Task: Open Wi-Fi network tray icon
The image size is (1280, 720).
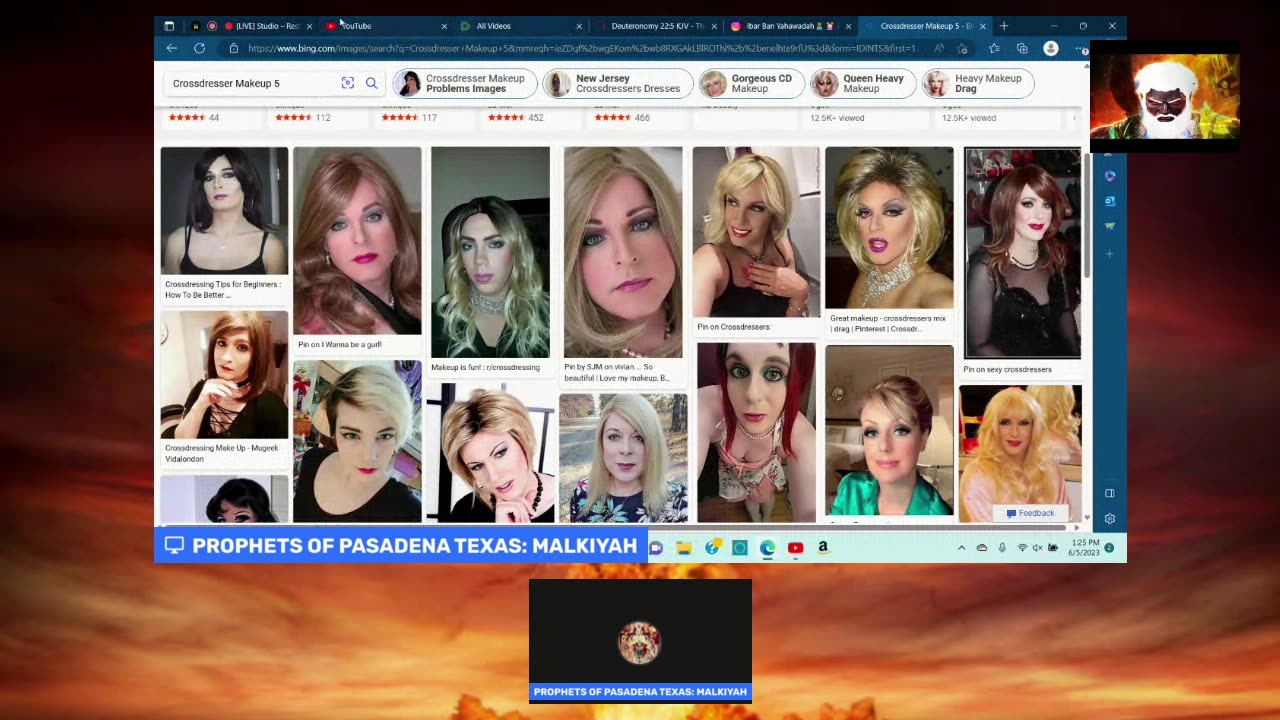Action: (x=1022, y=548)
